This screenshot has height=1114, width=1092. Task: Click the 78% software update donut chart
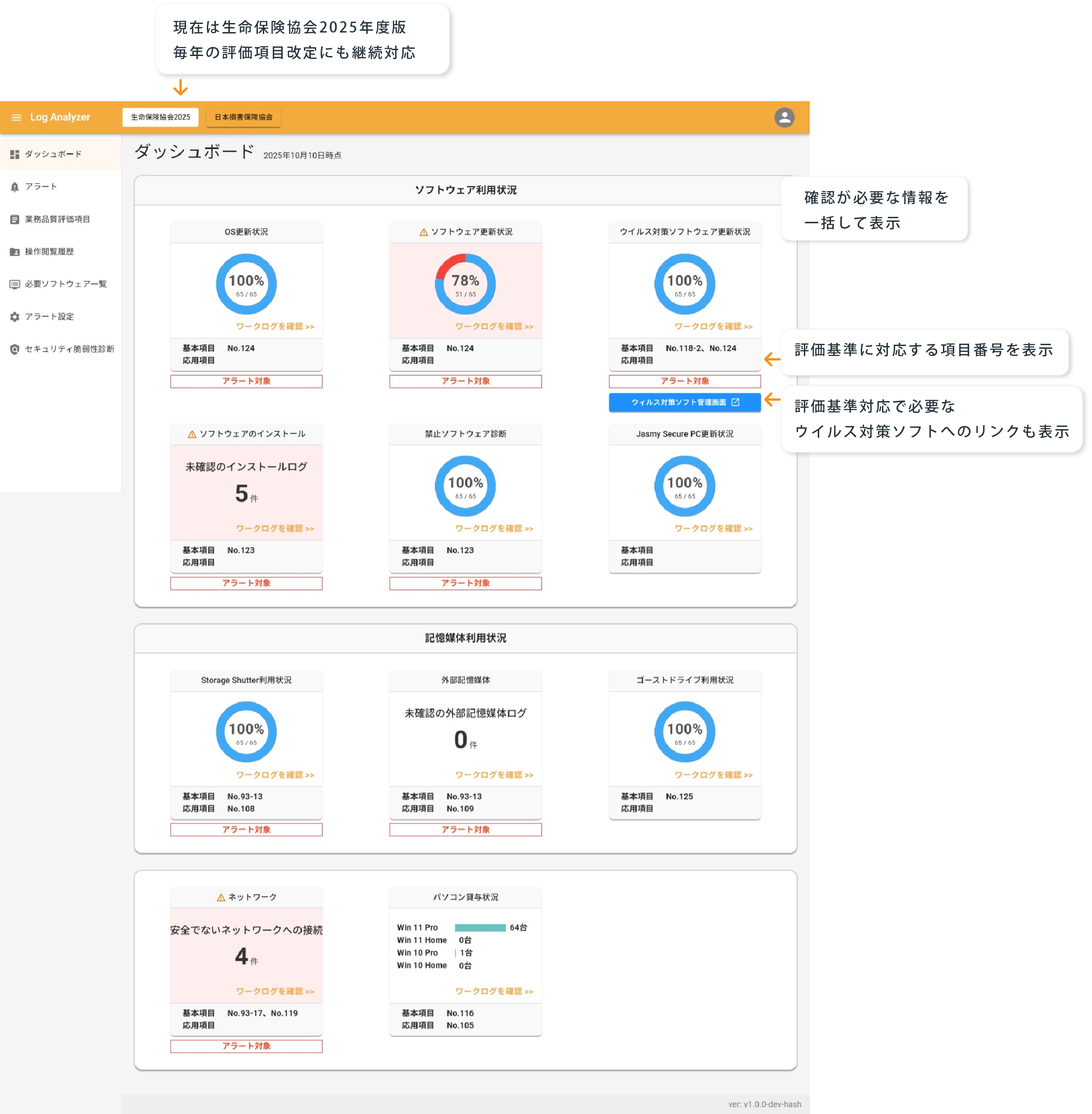(465, 284)
